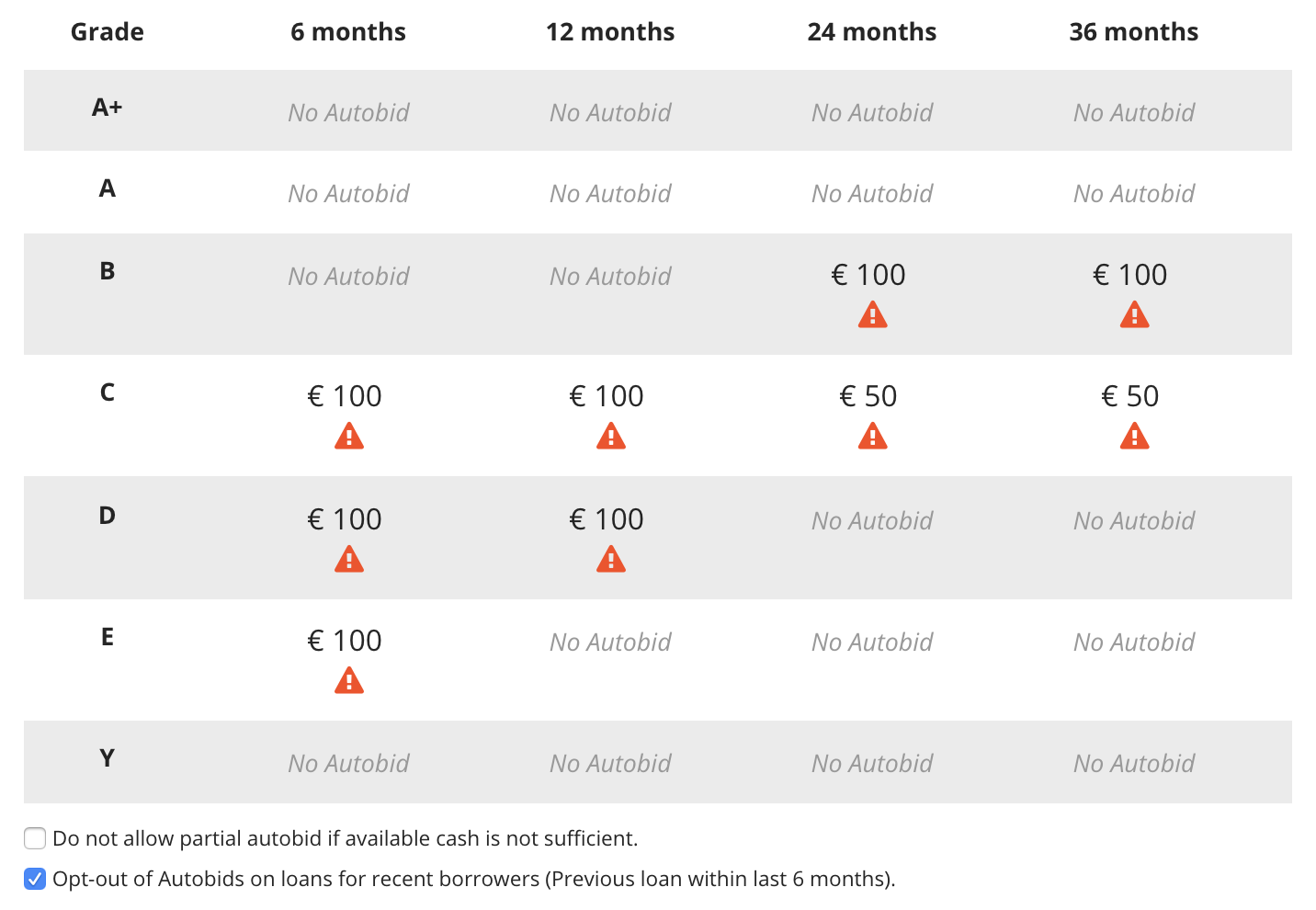Click No Autobid for grade Y 36 months
1316x910 pixels.
pos(1134,764)
